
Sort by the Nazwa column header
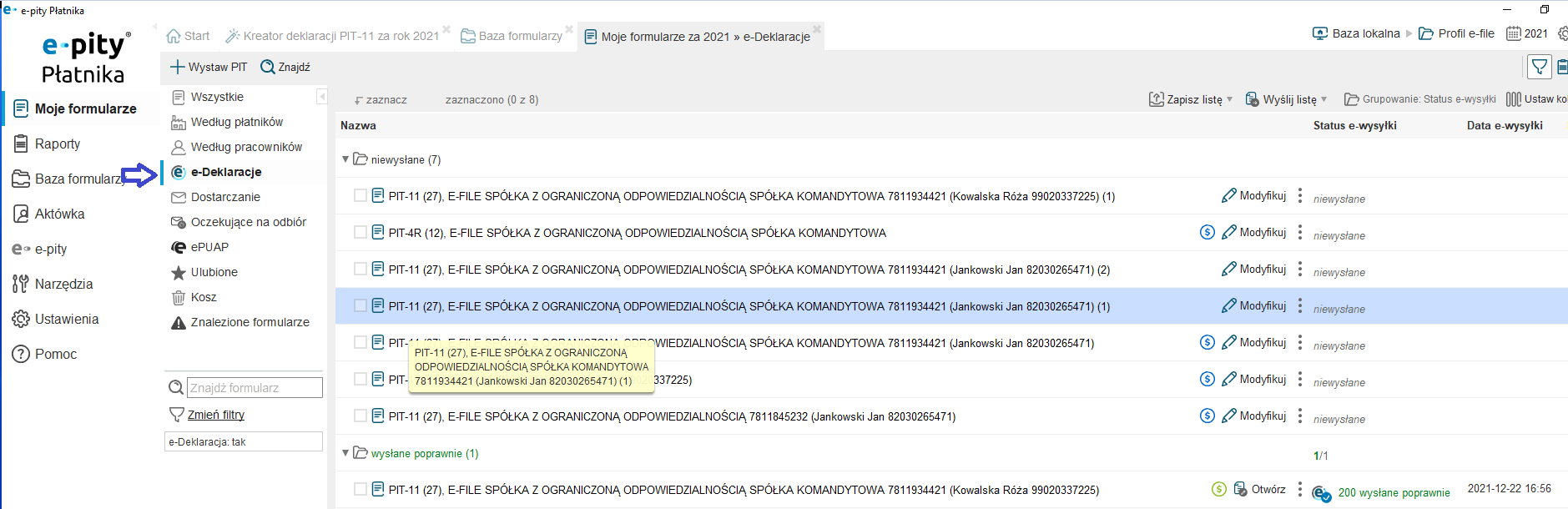[358, 125]
